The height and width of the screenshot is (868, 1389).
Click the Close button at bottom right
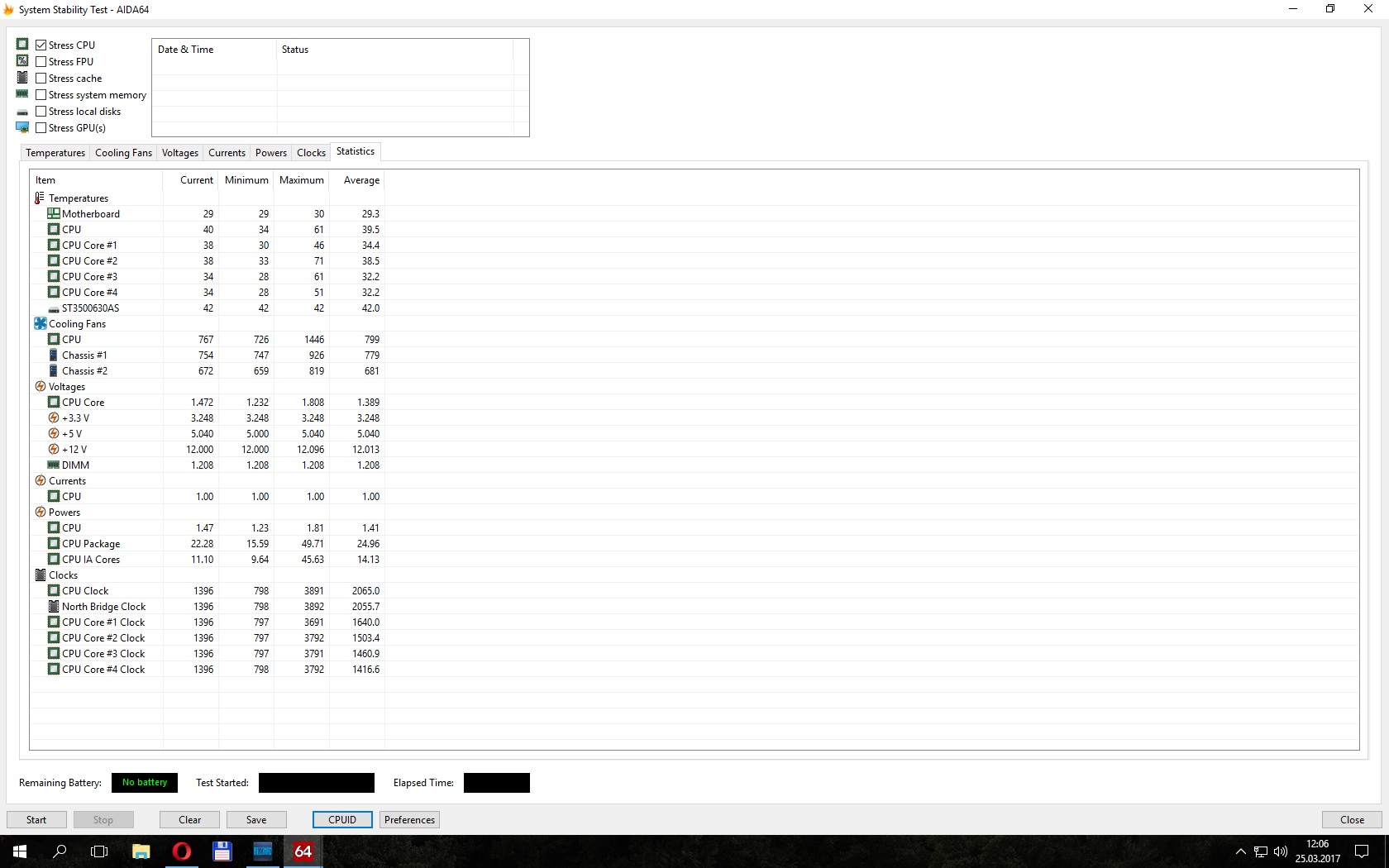click(x=1352, y=820)
